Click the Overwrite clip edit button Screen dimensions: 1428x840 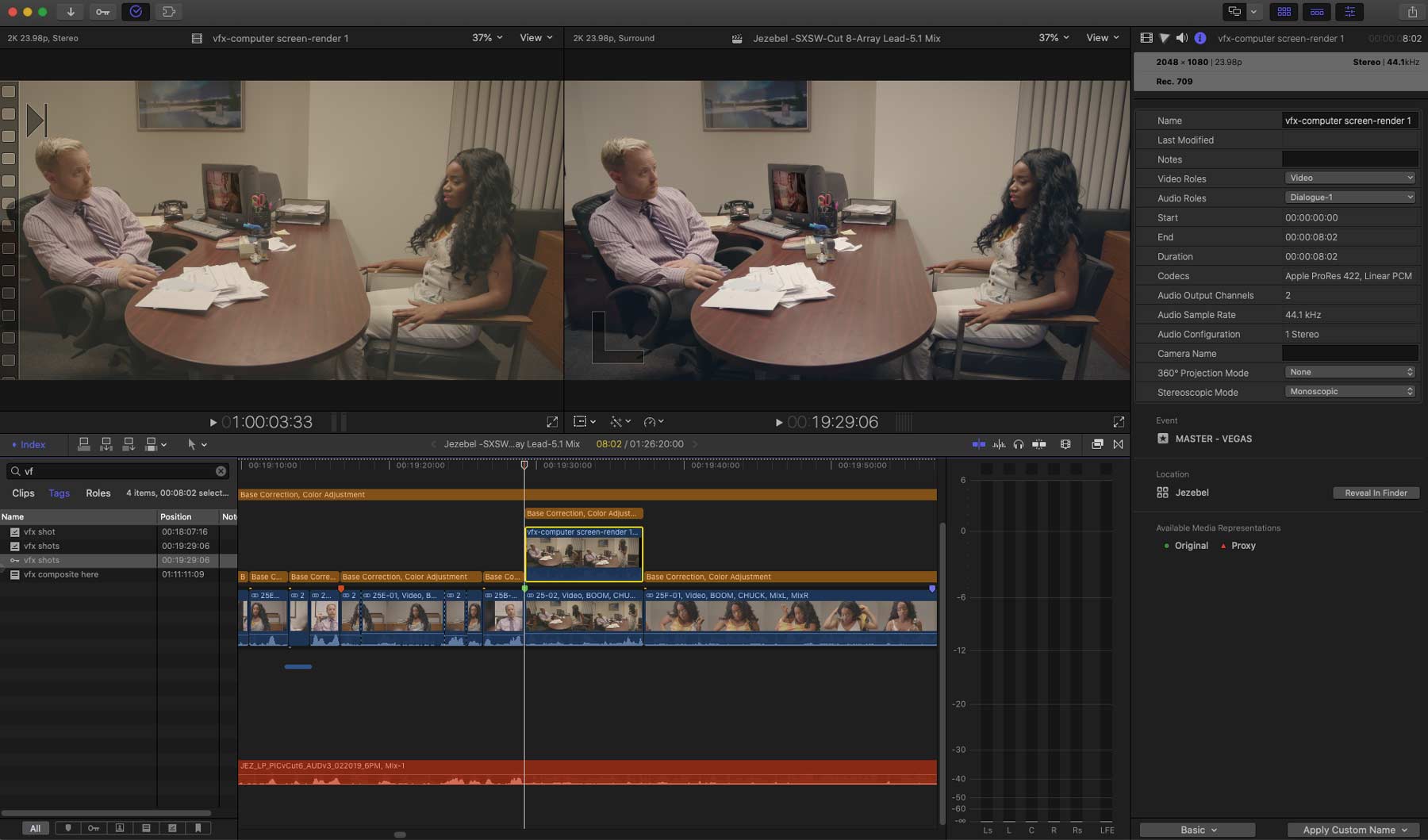(x=151, y=444)
